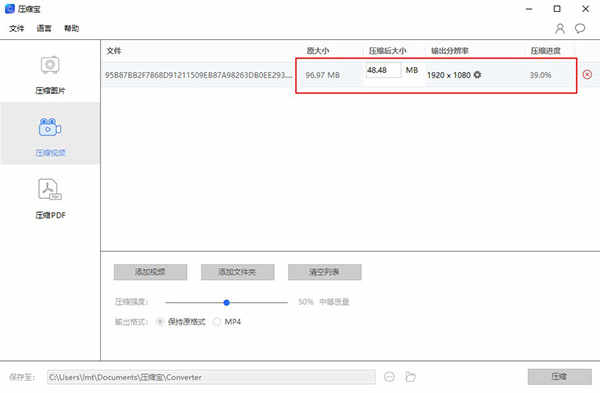Open the 语言 menu
The height and width of the screenshot is (393, 600).
pos(44,28)
